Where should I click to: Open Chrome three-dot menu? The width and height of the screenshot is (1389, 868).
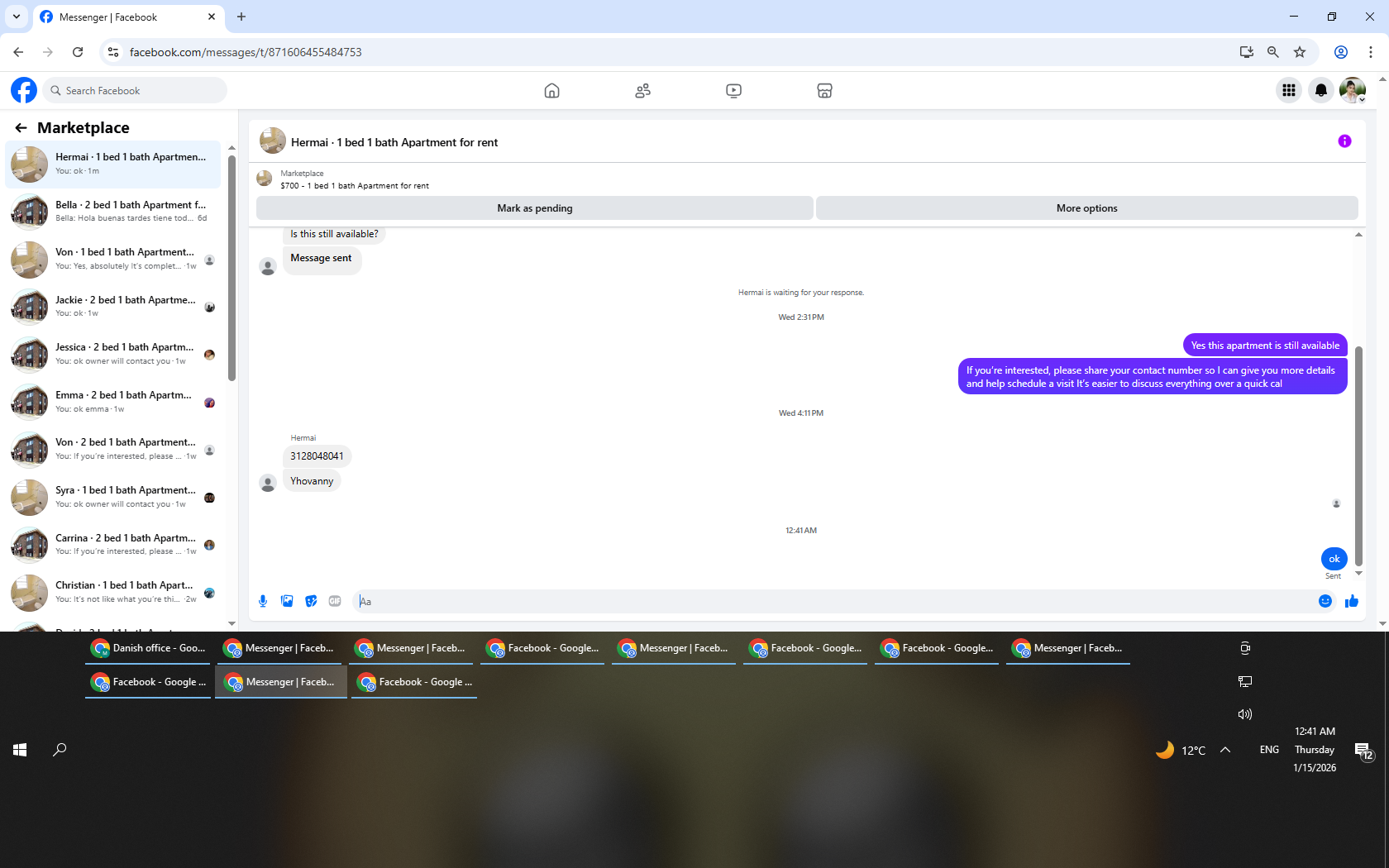pyautogui.click(x=1371, y=52)
